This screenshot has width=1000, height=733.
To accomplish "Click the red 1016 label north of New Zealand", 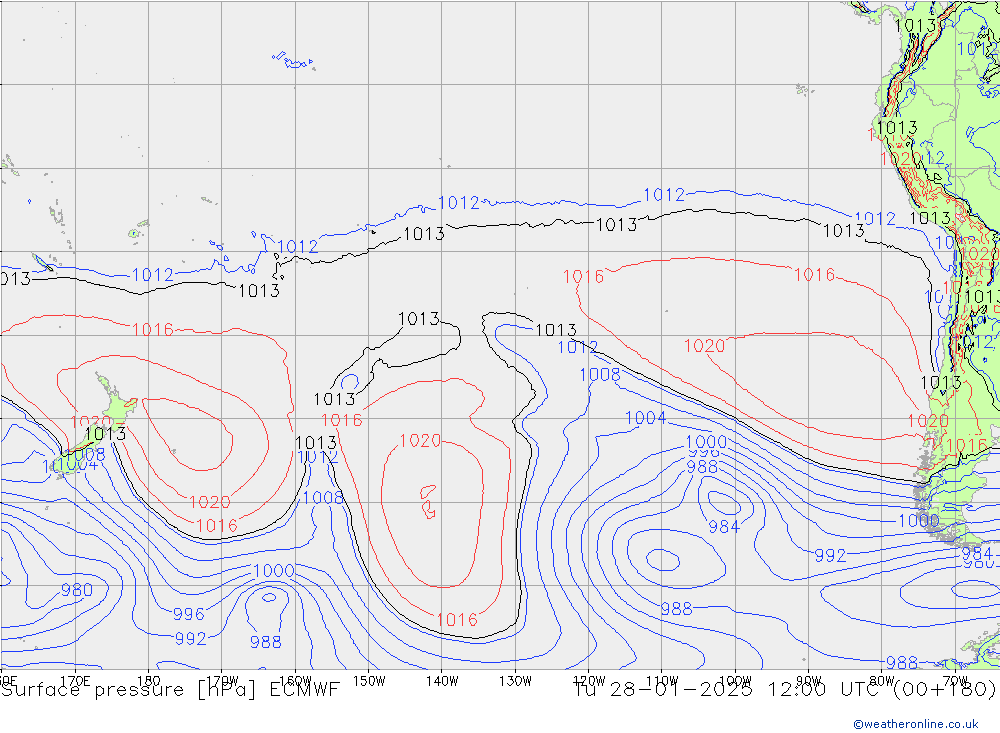I will coord(152,329).
